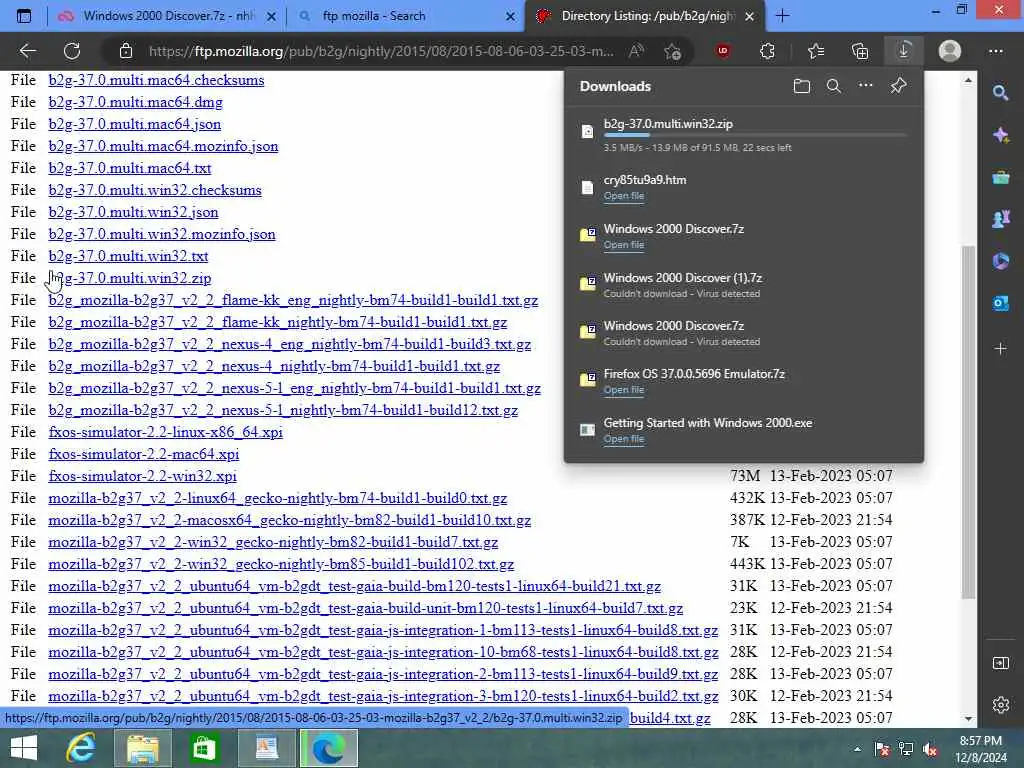The image size is (1024, 768).
Task: Open the taskbar clock showing 8:57 PM
Action: 981,748
